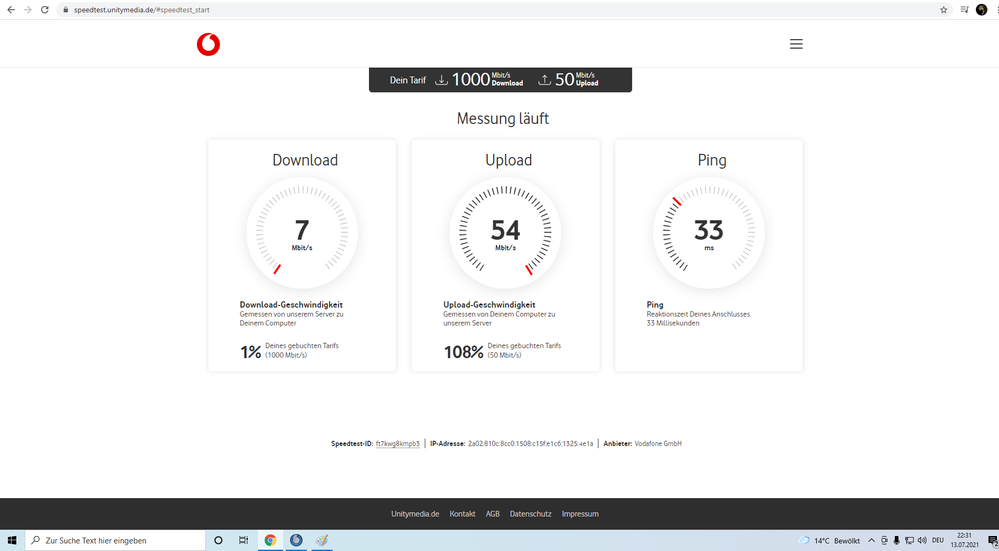Image resolution: width=999 pixels, height=551 pixels.
Task: Click the site lock icon
Action: tap(65, 10)
